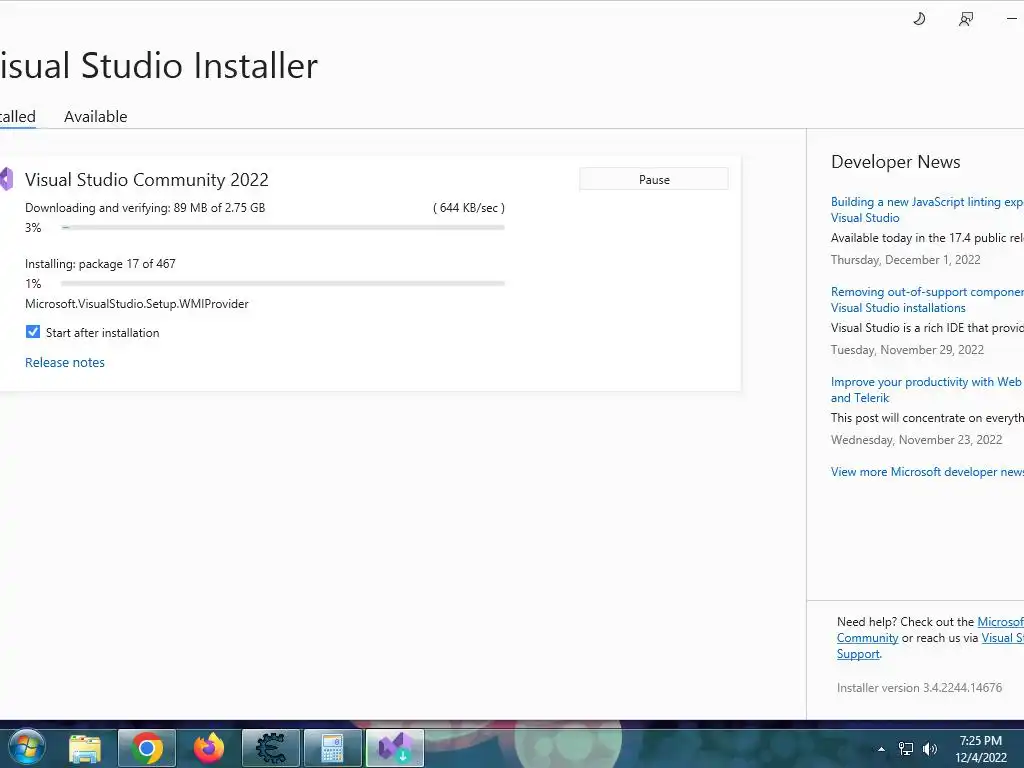
Task: Open the JavaScript linting news article
Action: [x=927, y=210]
